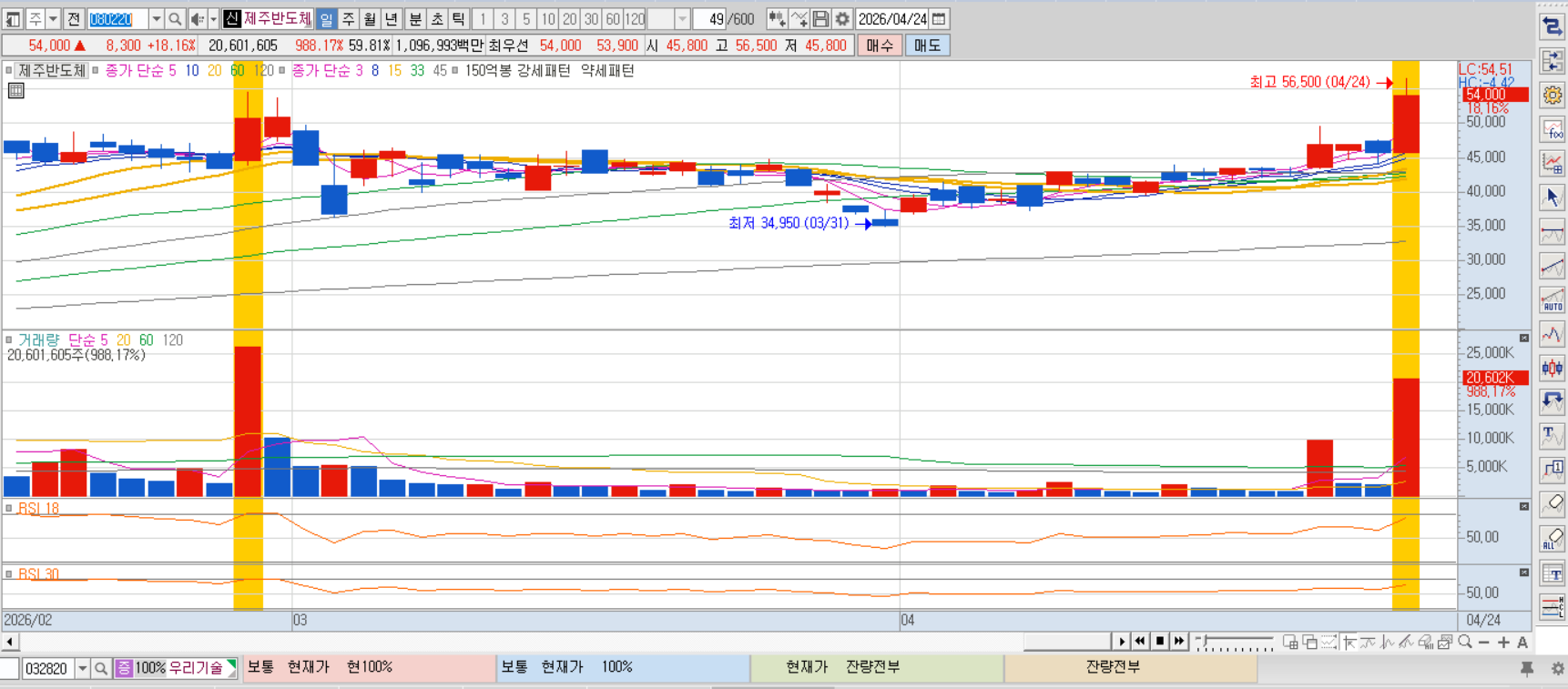Image resolution: width=1568 pixels, height=689 pixels.
Task: Adjust the candle width slider in bottom toolbar
Action: click(1235, 643)
